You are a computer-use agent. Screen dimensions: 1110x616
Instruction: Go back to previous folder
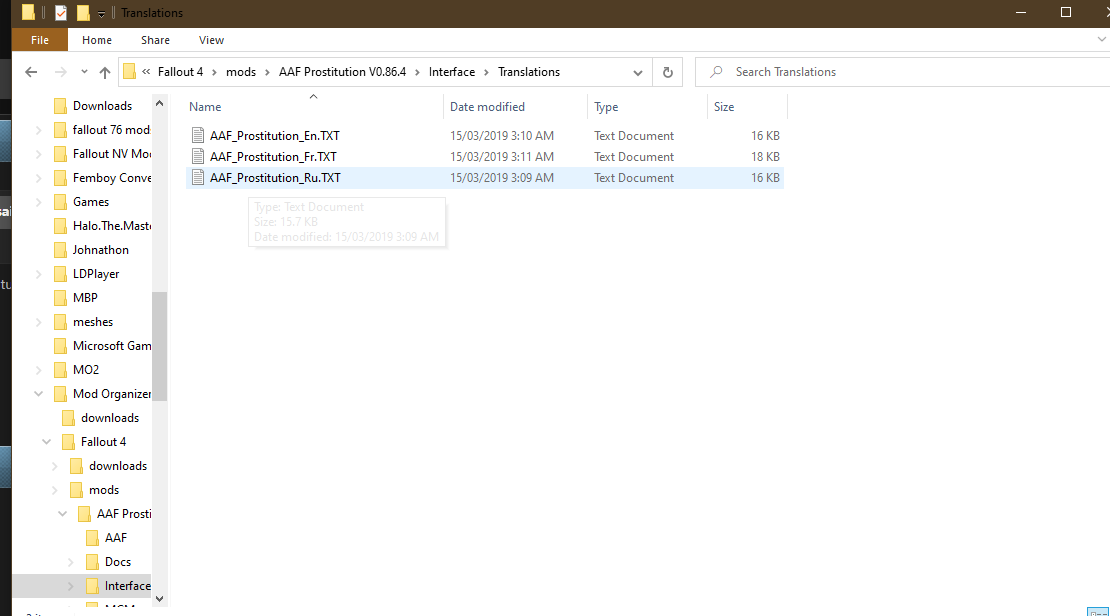coord(31,72)
